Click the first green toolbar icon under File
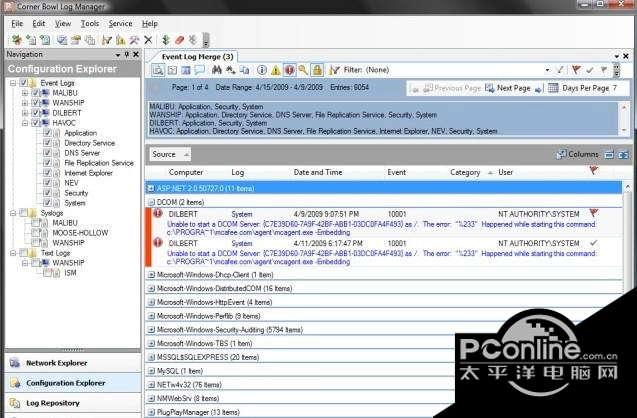The height and width of the screenshot is (418, 637). (17, 40)
